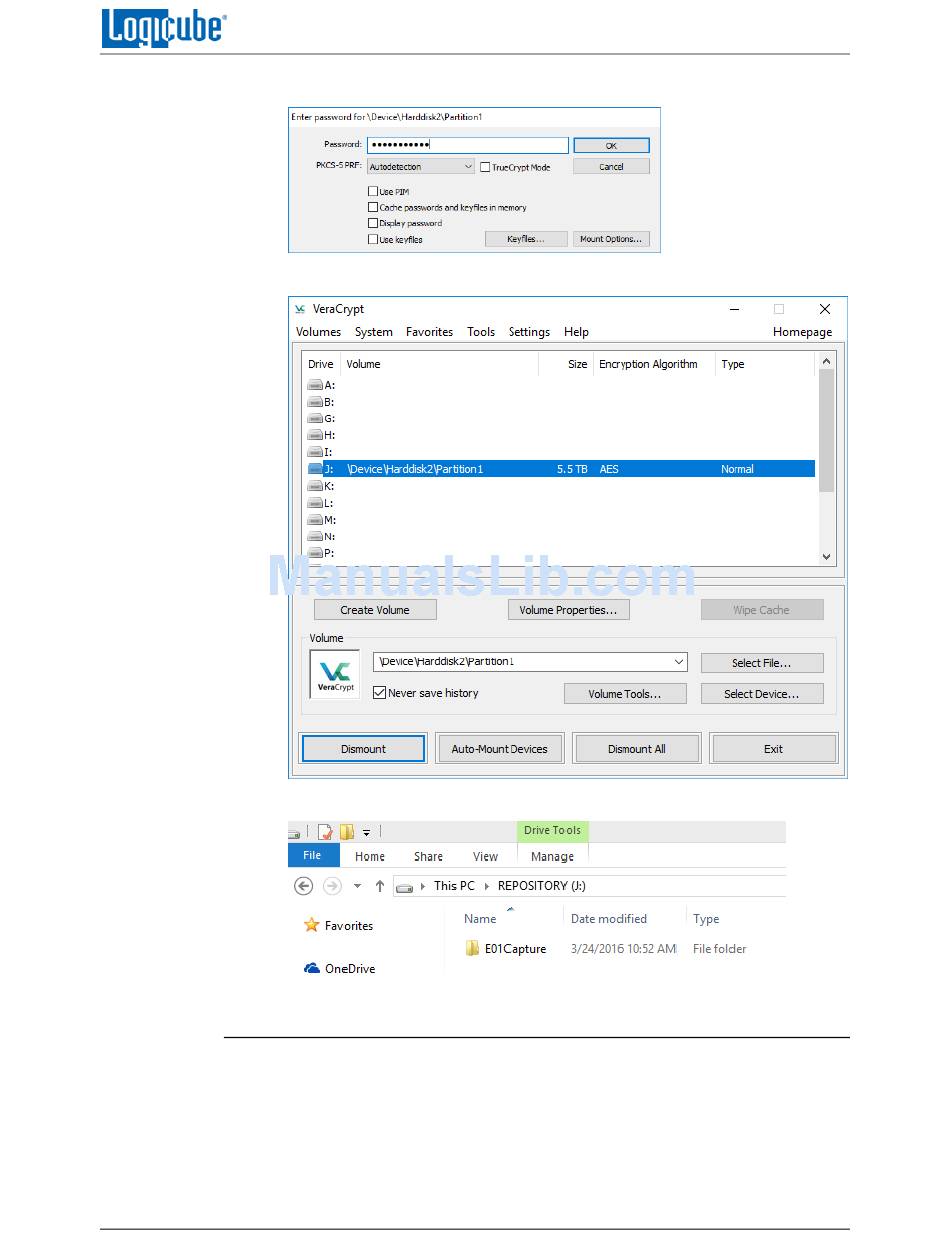Expand the volume path dropdown in VeraCrypt
This screenshot has height=1260, width=950.
point(679,662)
